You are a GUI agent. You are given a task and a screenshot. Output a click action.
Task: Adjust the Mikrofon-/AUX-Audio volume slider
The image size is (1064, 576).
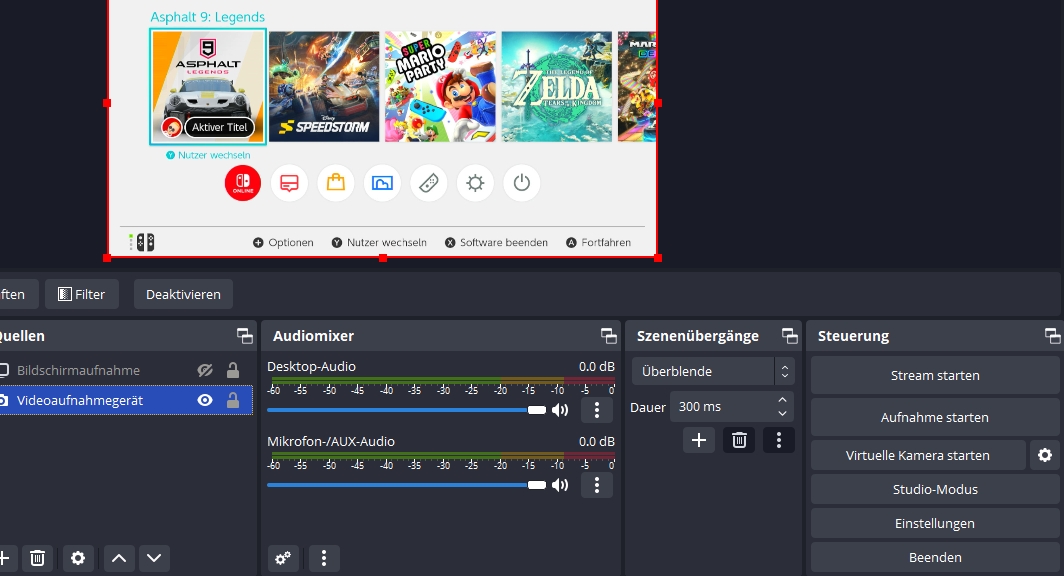(406, 485)
